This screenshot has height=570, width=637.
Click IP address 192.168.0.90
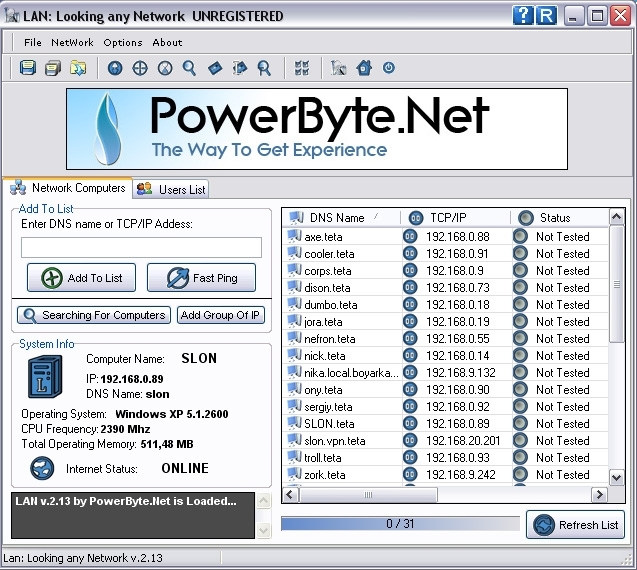[457, 390]
